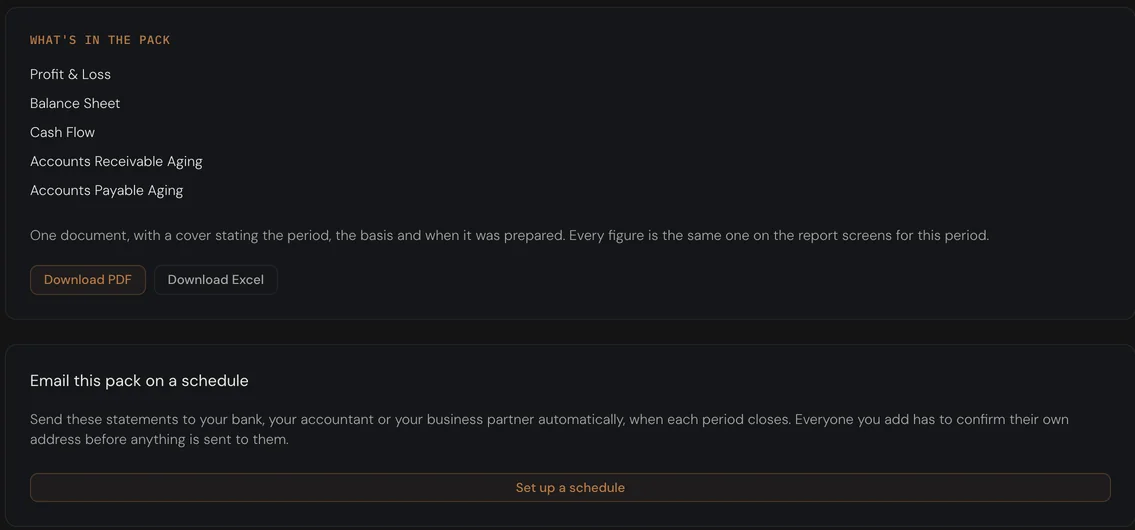Open Set up a schedule

pyautogui.click(x=570, y=487)
